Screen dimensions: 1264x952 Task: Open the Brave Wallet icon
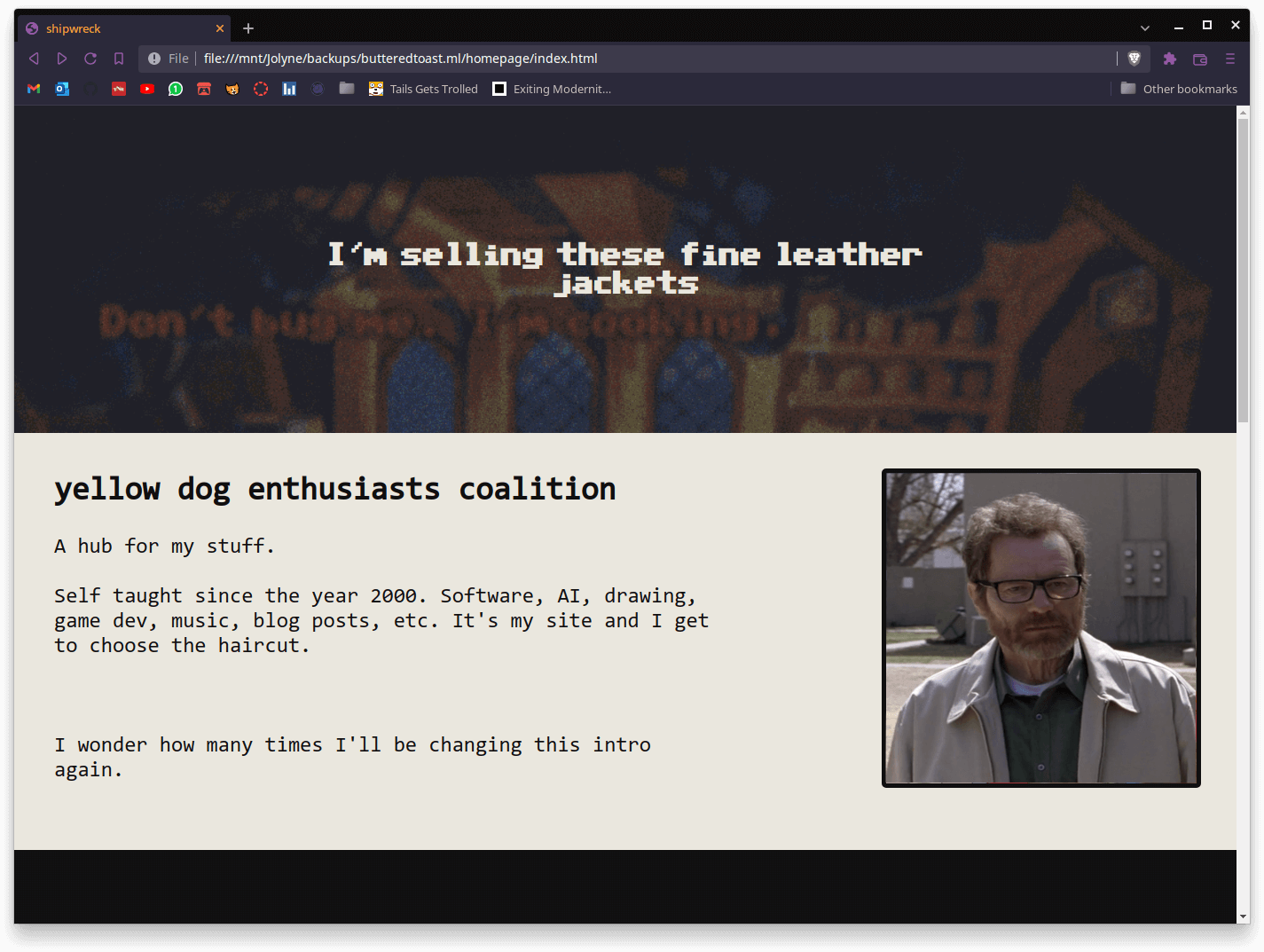tap(1200, 59)
